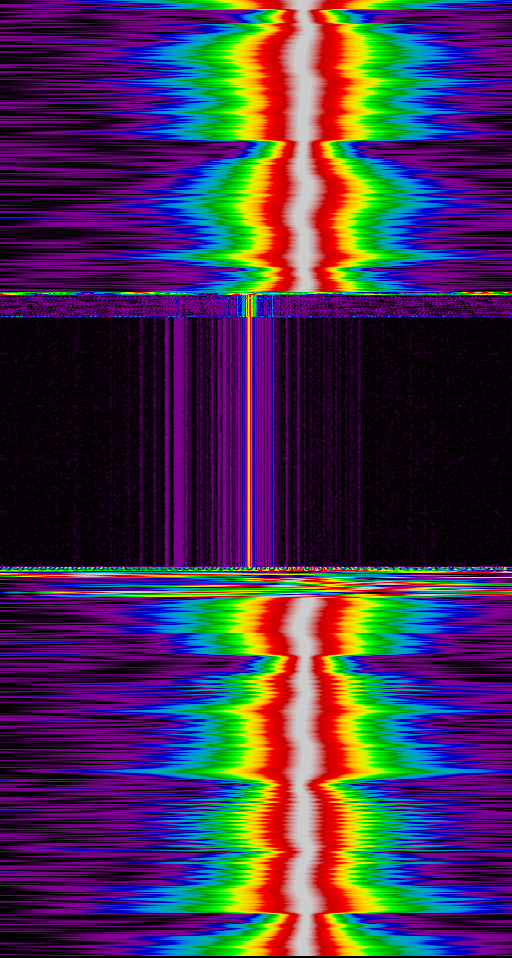Click the empty black area right of the carrier

pos(435,440)
